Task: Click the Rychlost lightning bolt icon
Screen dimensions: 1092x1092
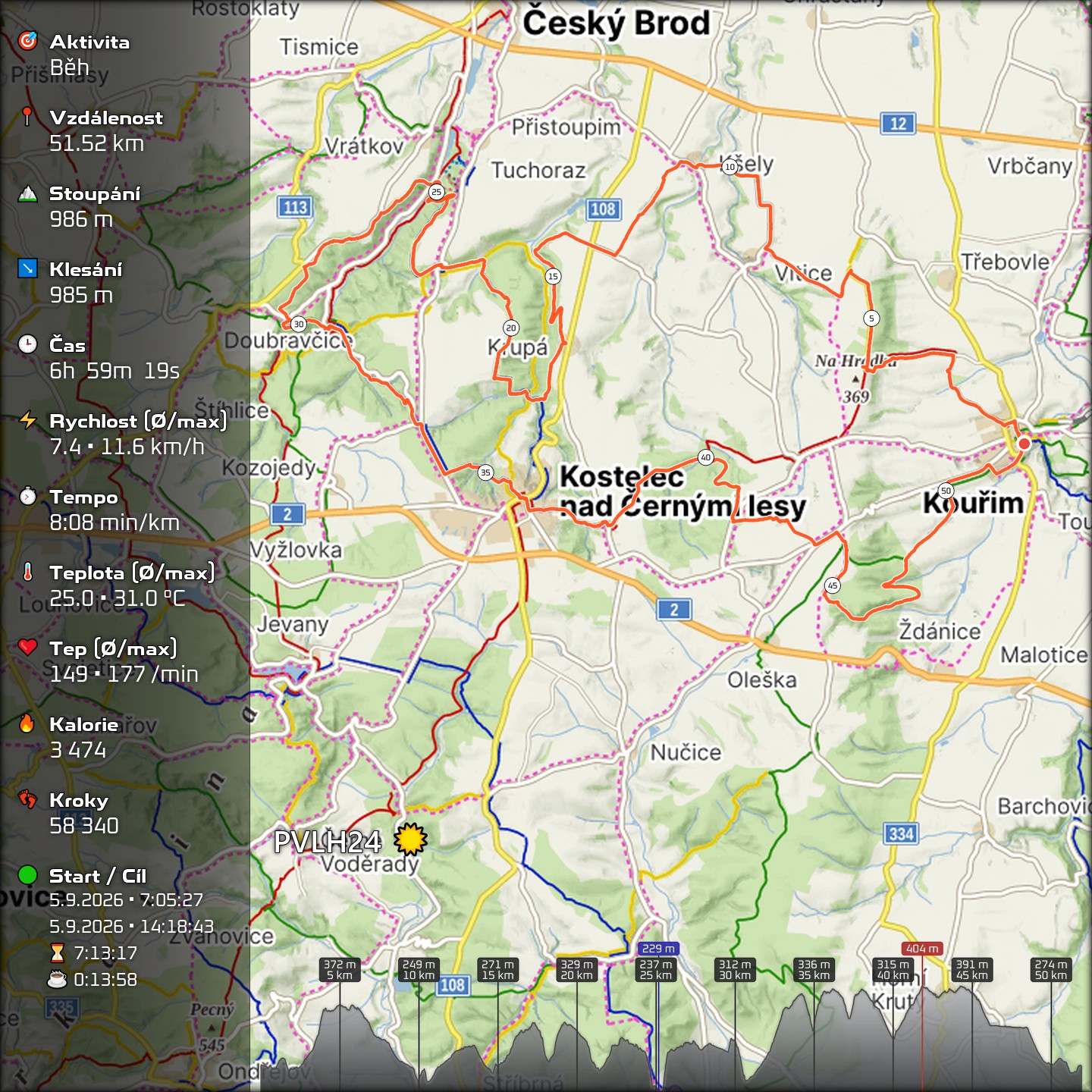Action: pyautogui.click(x=28, y=420)
